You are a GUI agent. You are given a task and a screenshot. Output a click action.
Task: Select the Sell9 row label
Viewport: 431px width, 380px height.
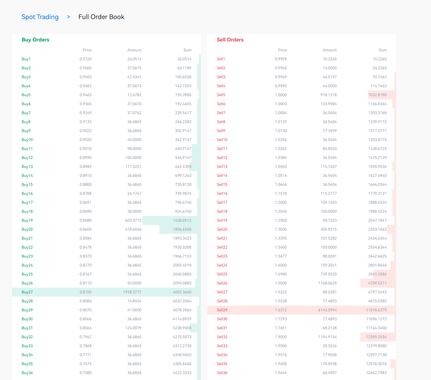point(221,131)
